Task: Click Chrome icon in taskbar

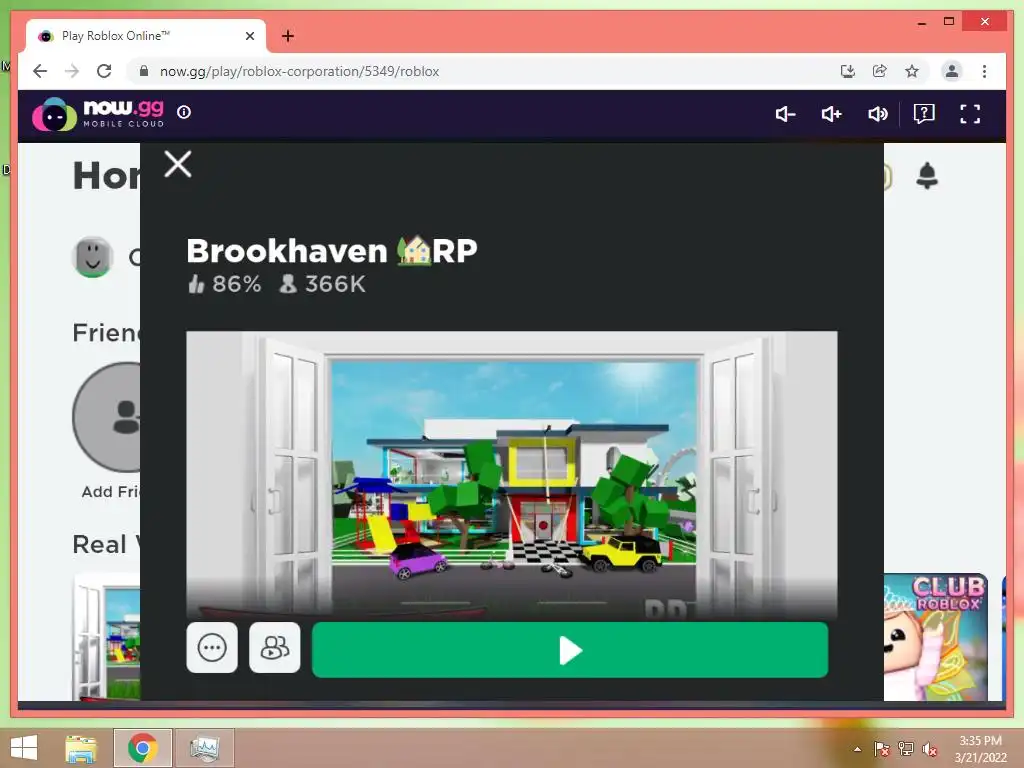Action: pyautogui.click(x=142, y=748)
